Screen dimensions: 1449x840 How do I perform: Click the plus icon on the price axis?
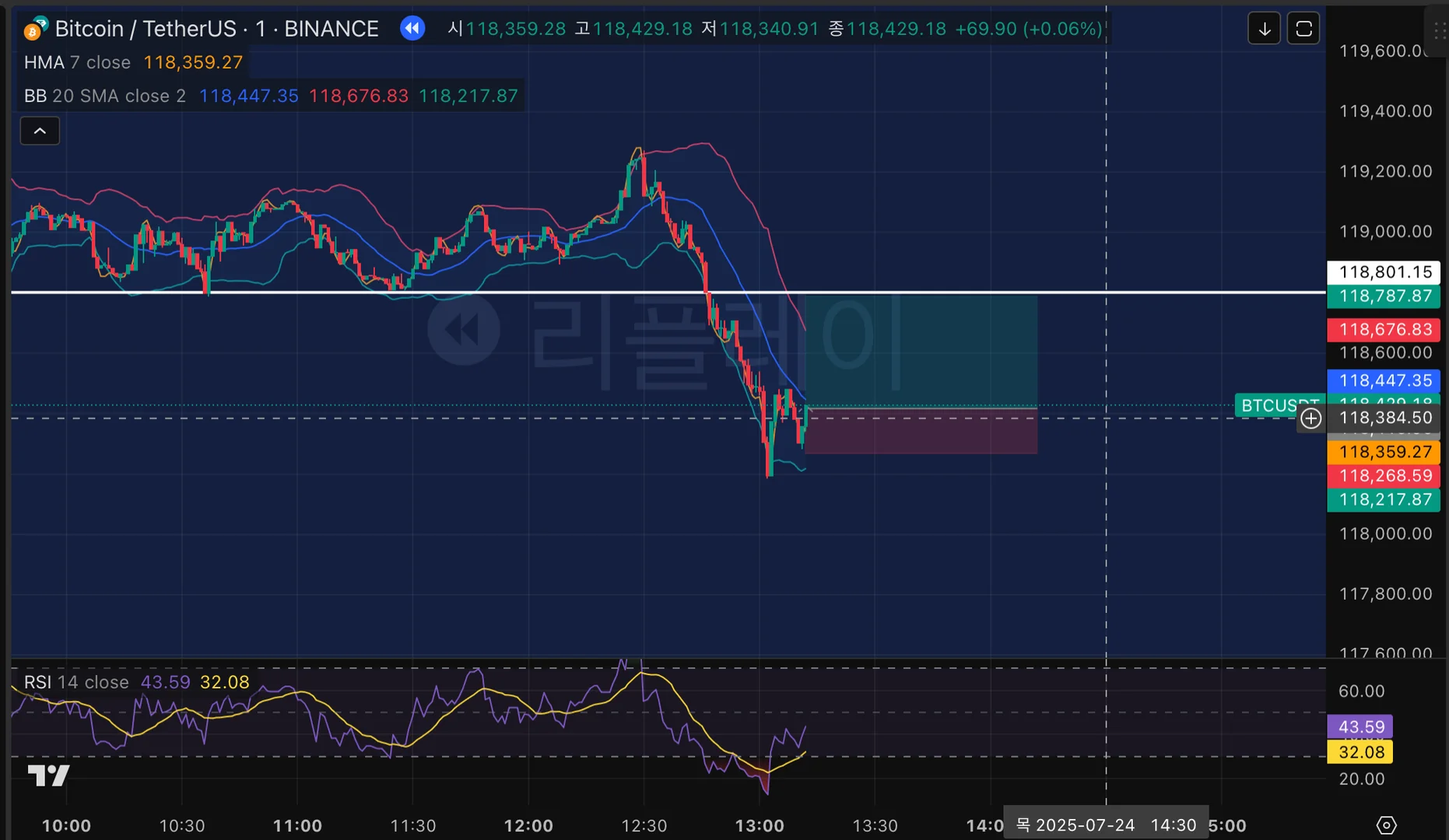click(1311, 418)
